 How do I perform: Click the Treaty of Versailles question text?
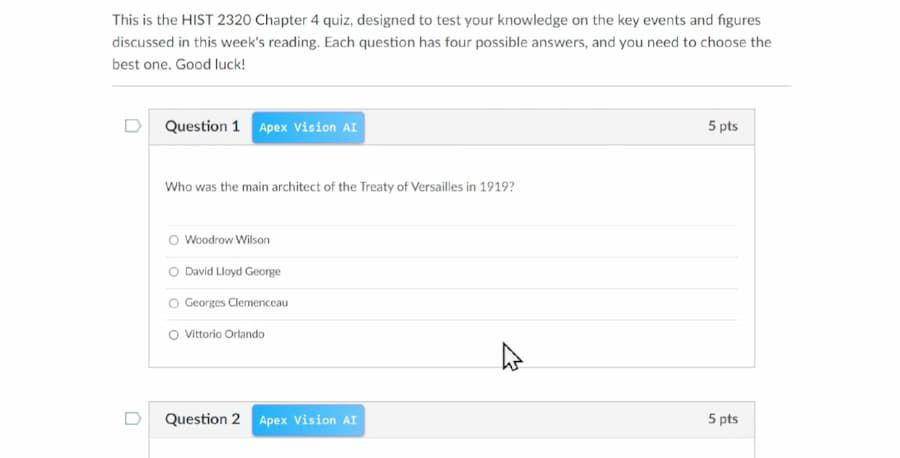point(339,187)
